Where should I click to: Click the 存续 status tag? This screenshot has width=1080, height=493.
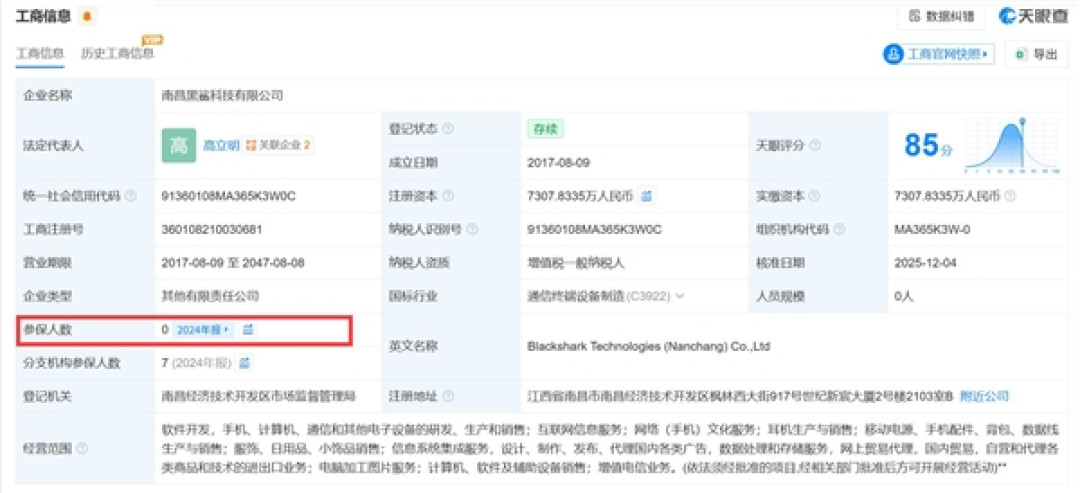[546, 129]
